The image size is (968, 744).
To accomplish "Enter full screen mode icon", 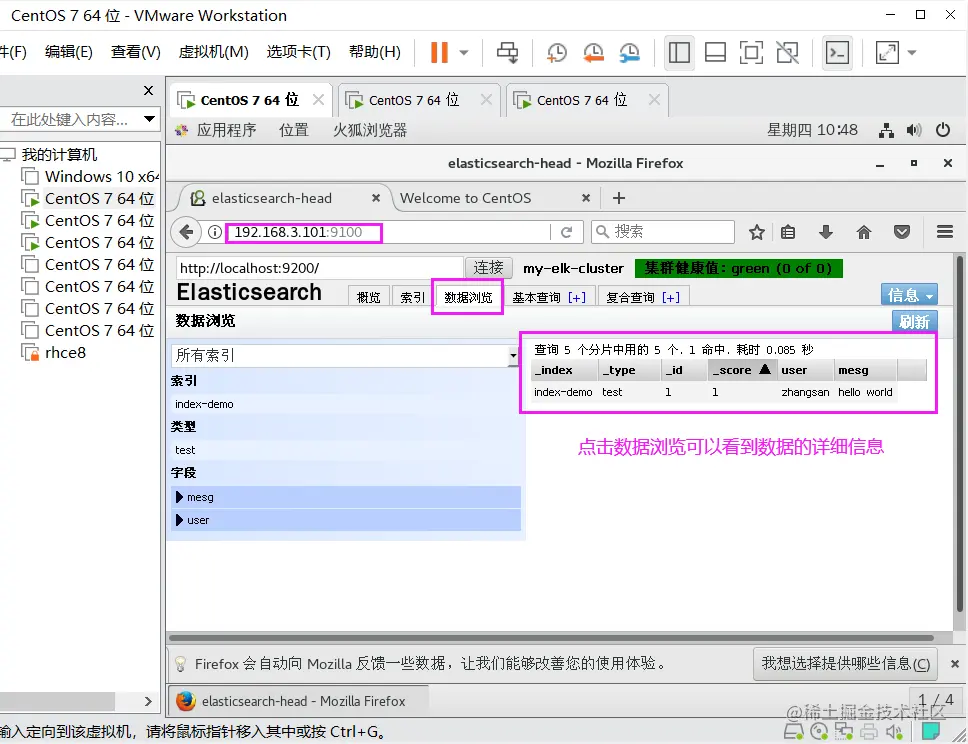I will 751,52.
